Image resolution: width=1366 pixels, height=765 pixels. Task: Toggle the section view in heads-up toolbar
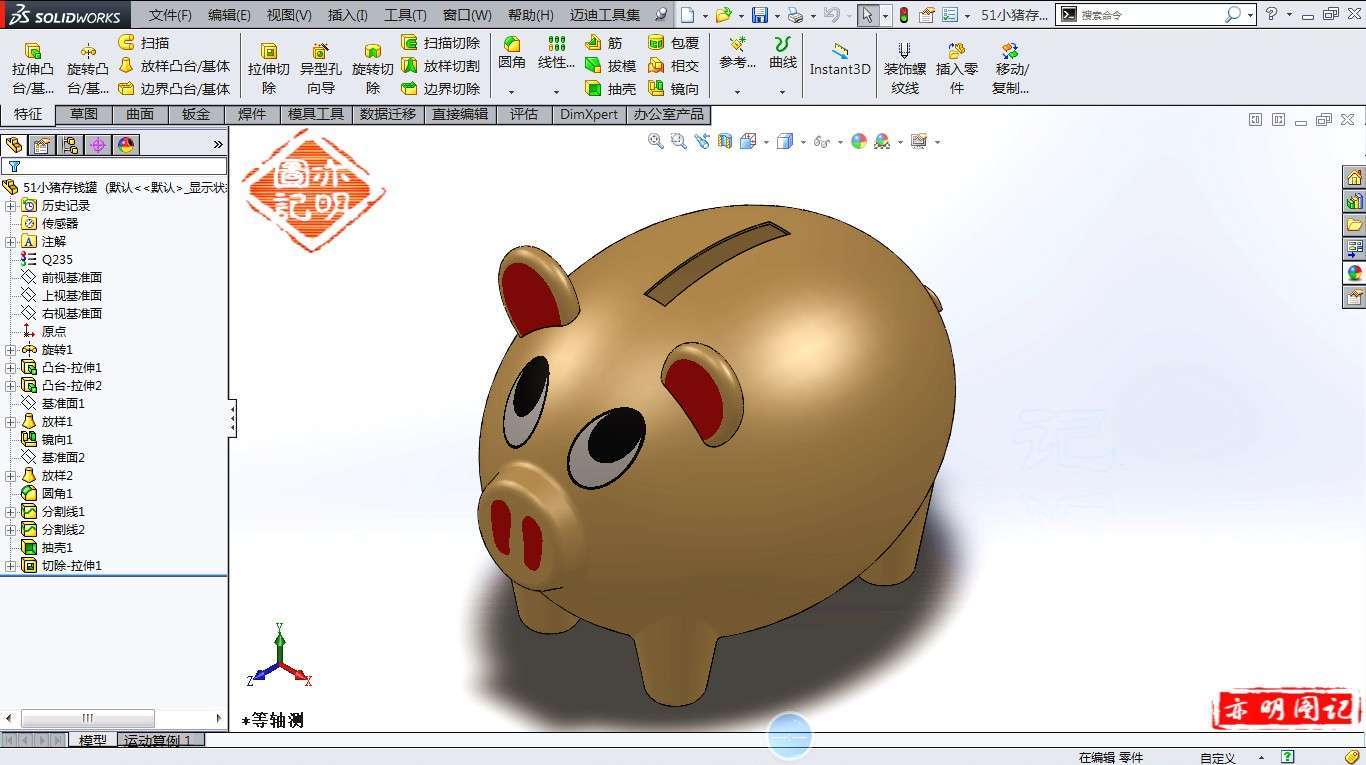(724, 141)
